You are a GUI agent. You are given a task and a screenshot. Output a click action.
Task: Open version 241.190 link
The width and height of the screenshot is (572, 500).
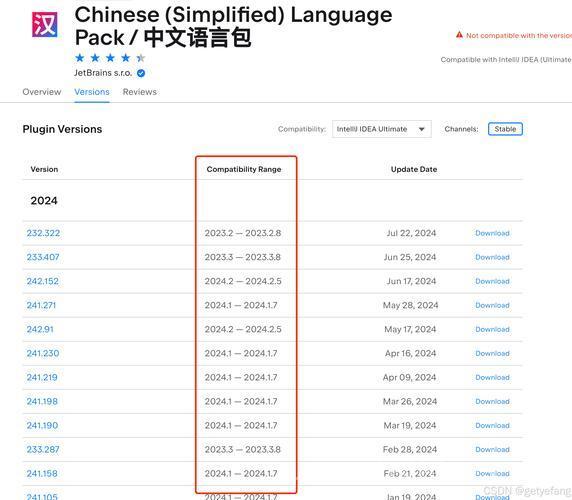(x=42, y=426)
